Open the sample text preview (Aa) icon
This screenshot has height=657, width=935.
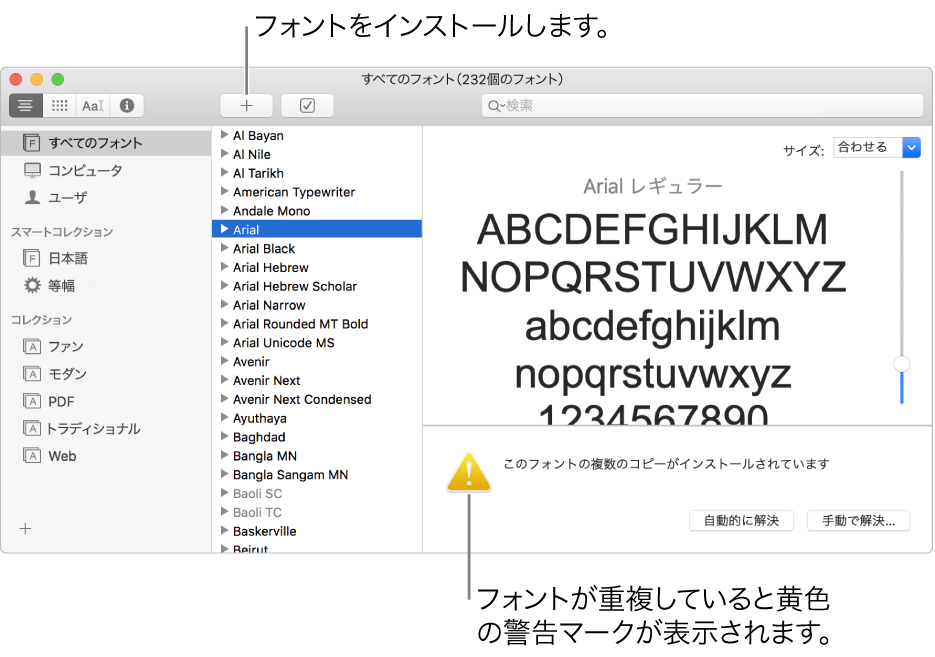(91, 105)
